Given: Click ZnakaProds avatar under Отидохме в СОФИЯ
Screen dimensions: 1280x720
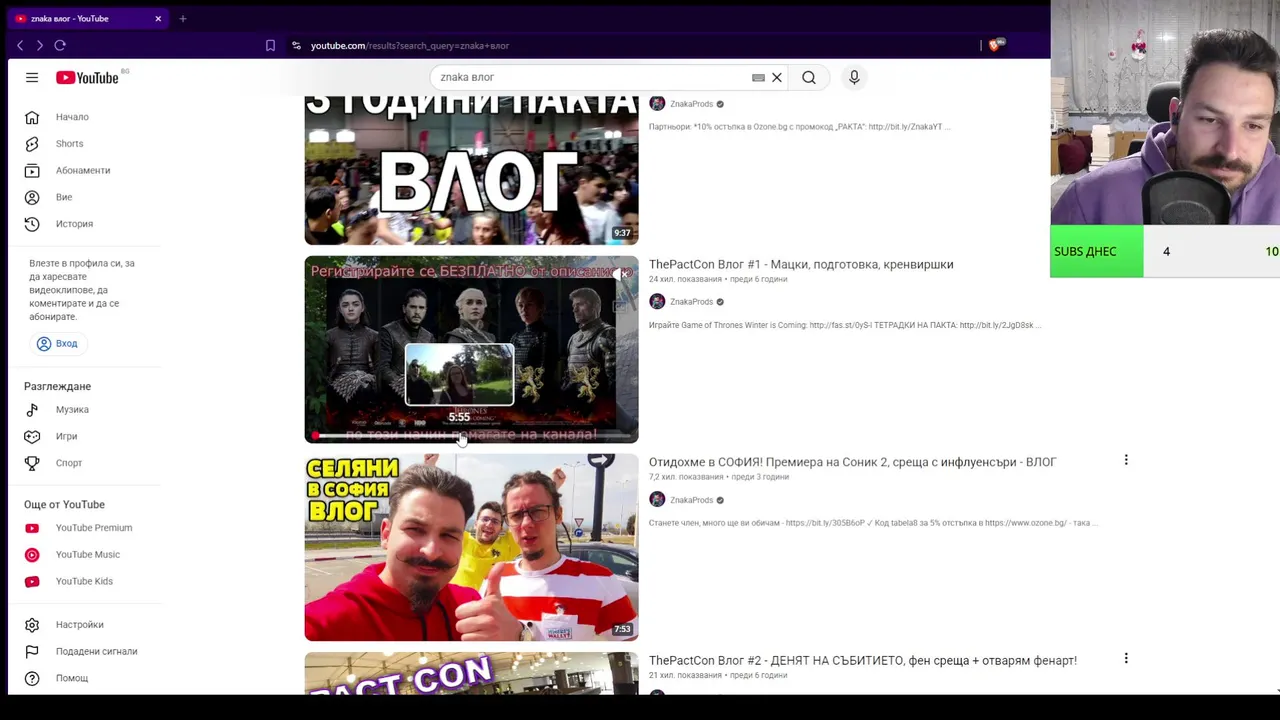Looking at the screenshot, I should click(657, 500).
